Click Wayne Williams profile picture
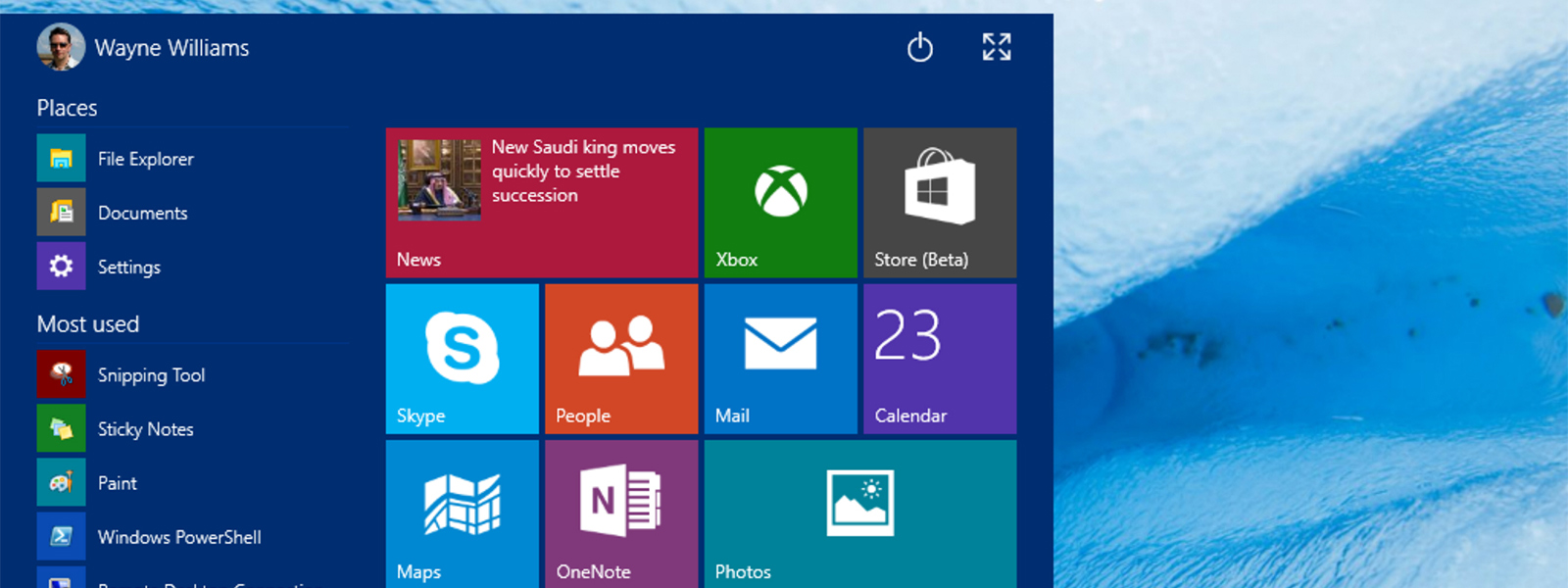The image size is (1568, 588). click(x=61, y=47)
